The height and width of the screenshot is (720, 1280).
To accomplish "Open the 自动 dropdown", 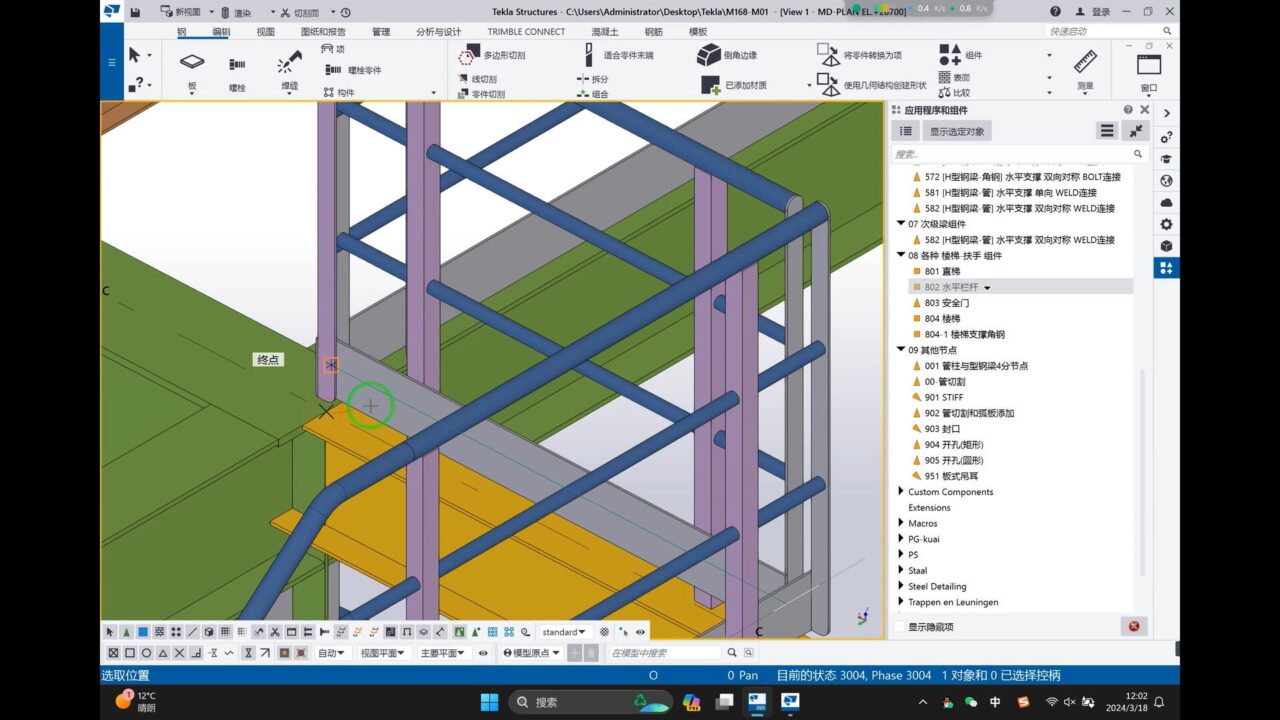I will click(331, 653).
